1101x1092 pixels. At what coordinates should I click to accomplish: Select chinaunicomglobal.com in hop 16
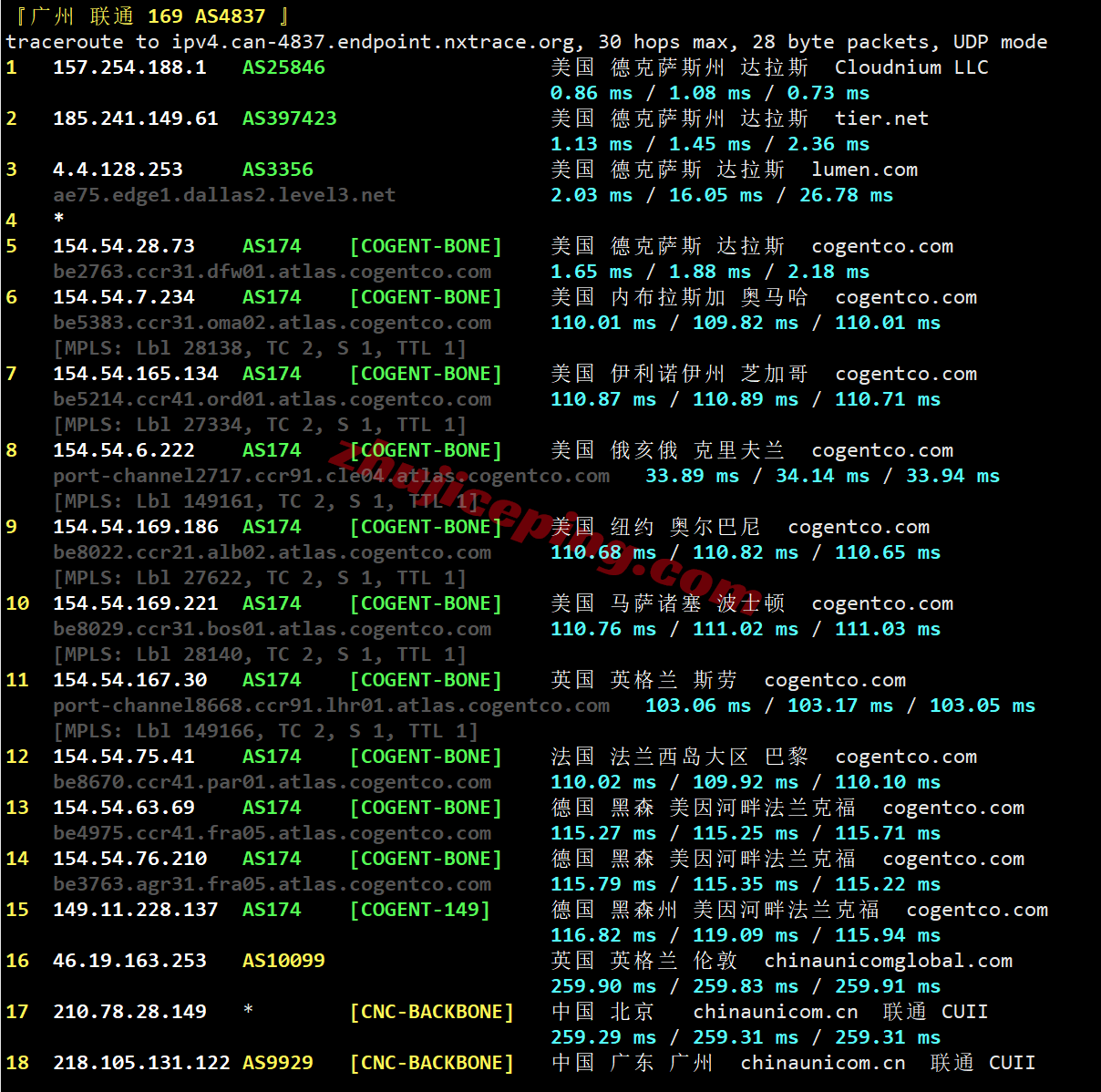pos(889,961)
